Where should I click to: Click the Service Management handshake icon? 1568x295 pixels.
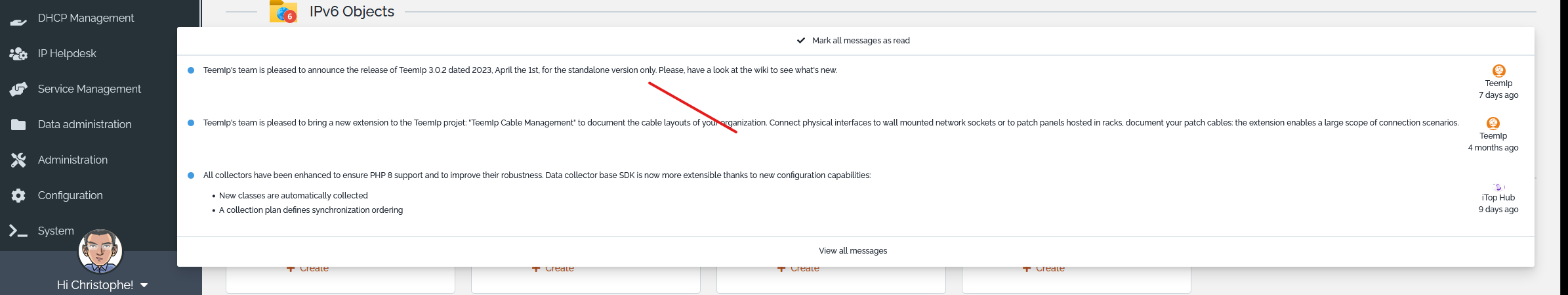point(18,89)
